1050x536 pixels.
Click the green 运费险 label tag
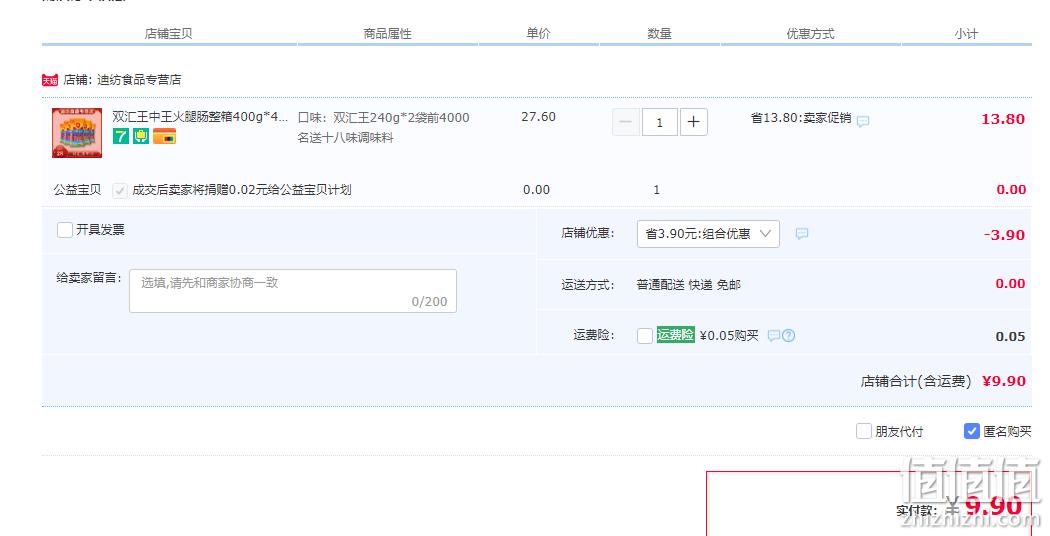pyautogui.click(x=675, y=334)
